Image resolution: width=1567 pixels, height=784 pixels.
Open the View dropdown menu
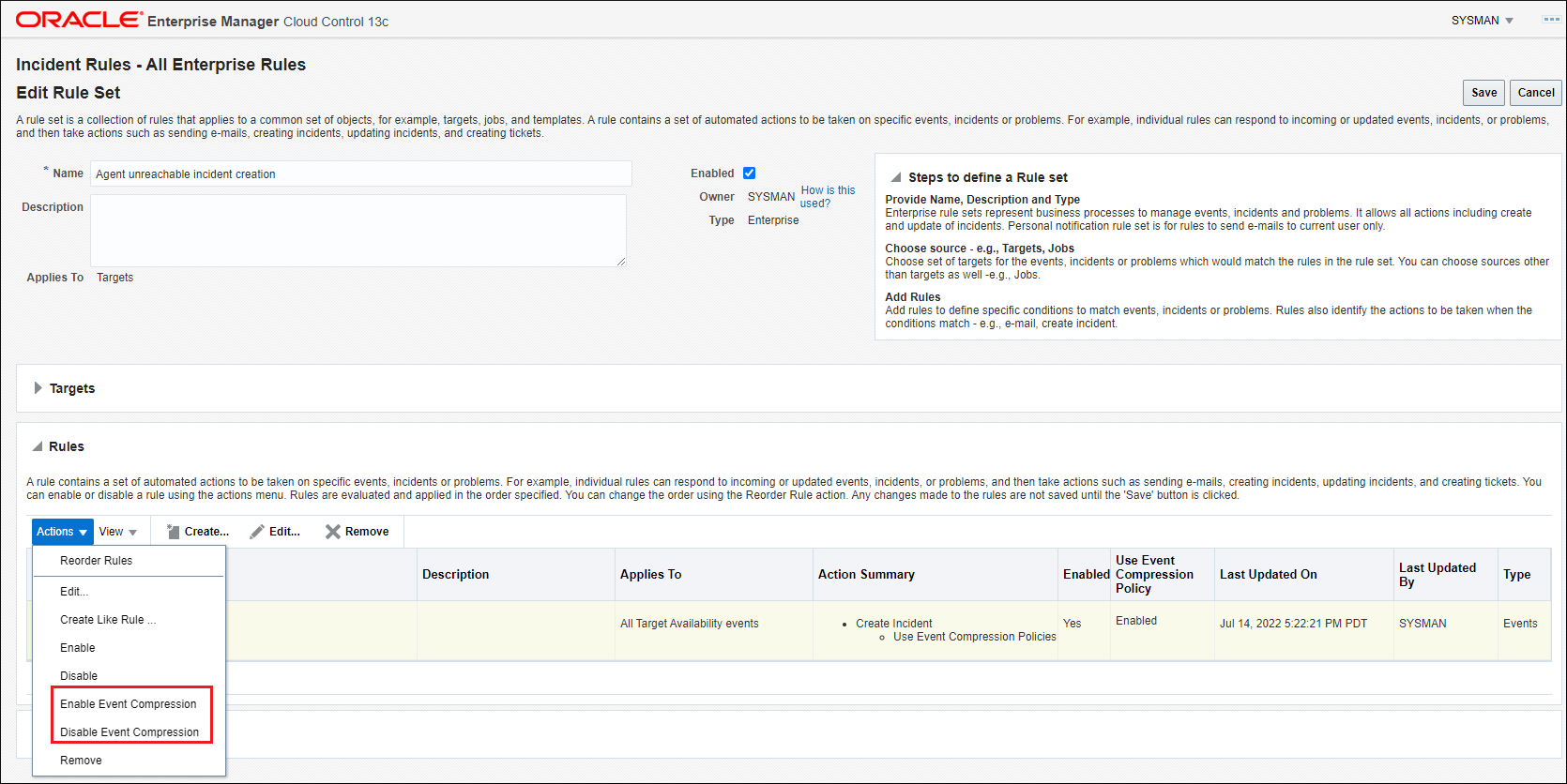coord(118,532)
